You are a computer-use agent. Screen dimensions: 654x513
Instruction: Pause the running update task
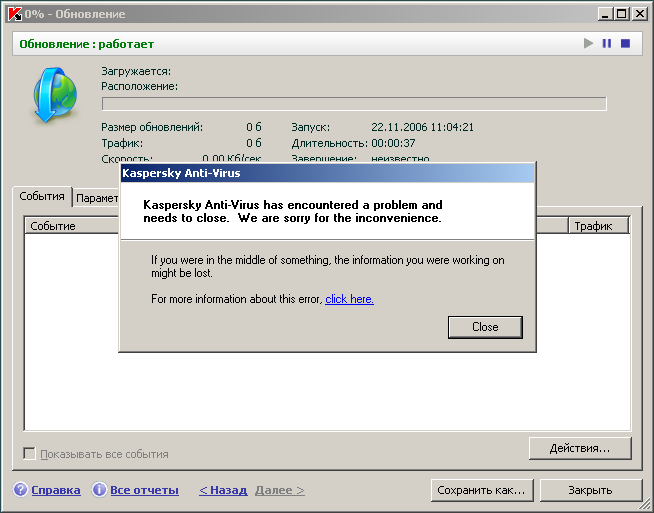click(607, 43)
